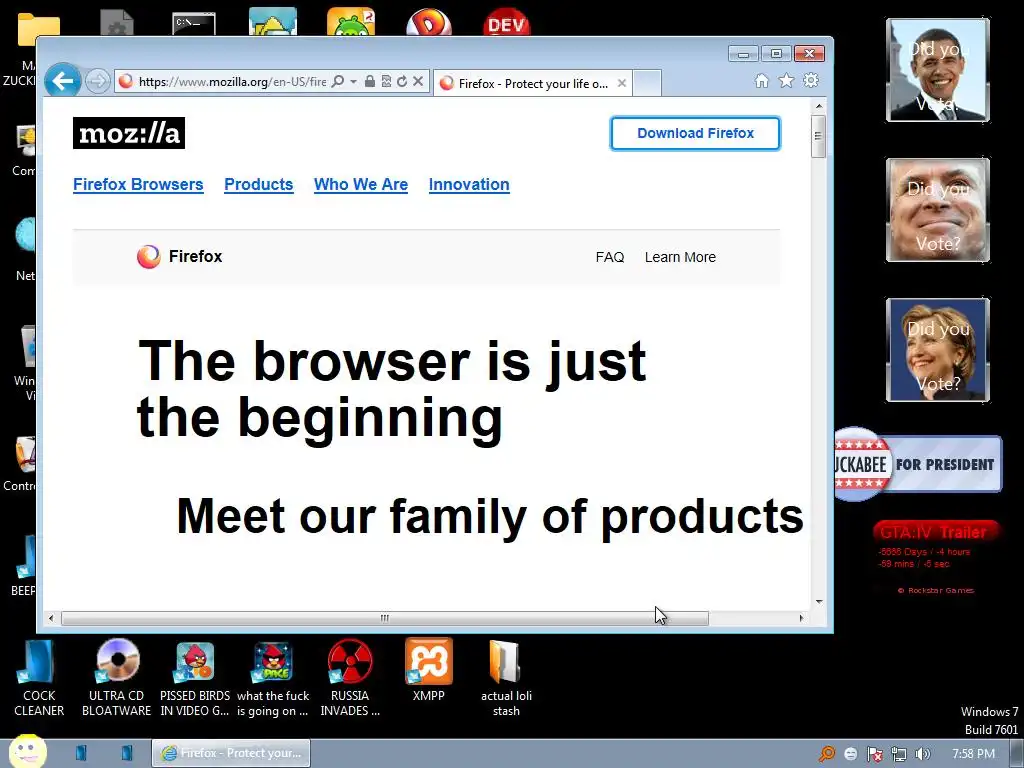
Task: Select the 'Firefox - Protect your life o...' tab
Action: (532, 84)
